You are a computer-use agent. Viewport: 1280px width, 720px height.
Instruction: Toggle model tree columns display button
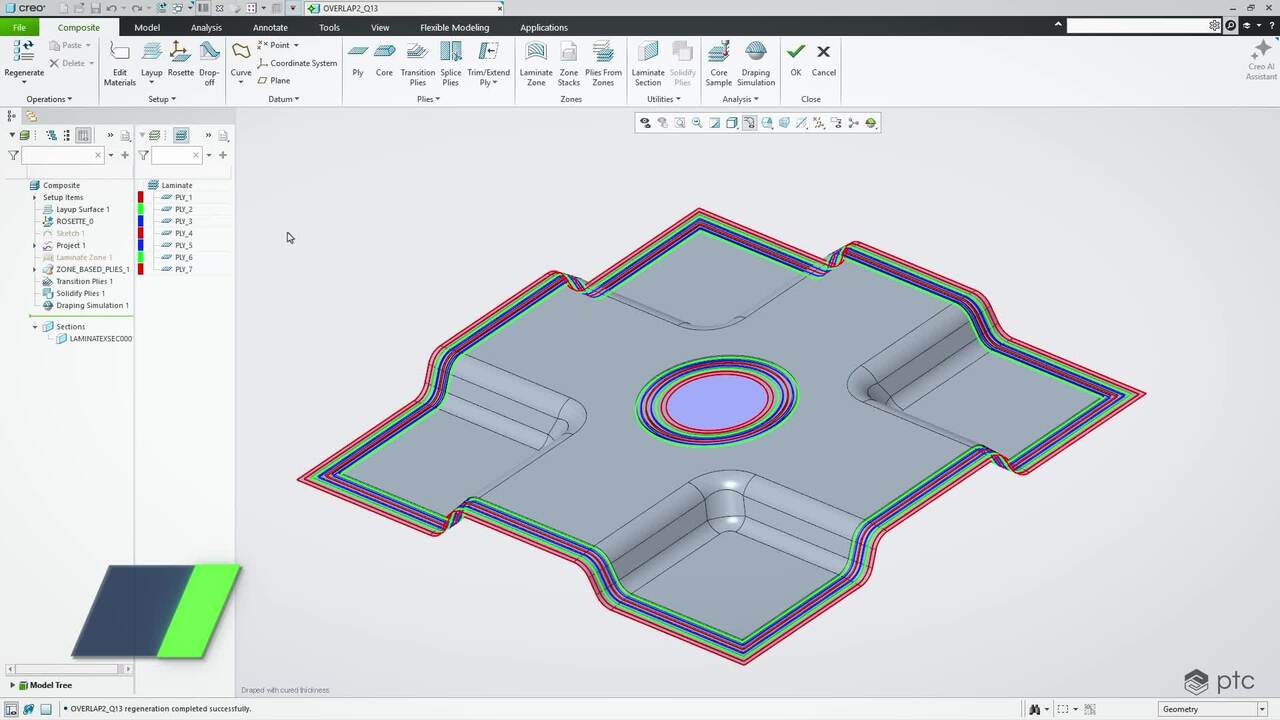point(83,135)
